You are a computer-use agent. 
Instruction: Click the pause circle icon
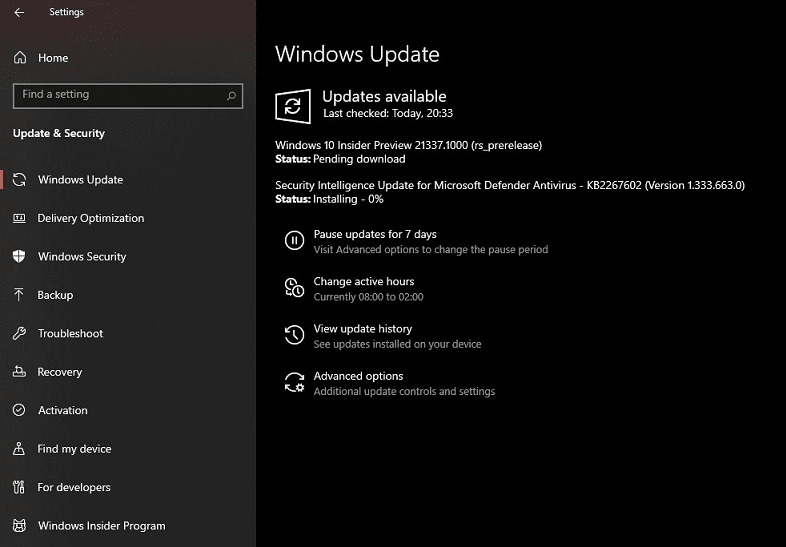(294, 240)
